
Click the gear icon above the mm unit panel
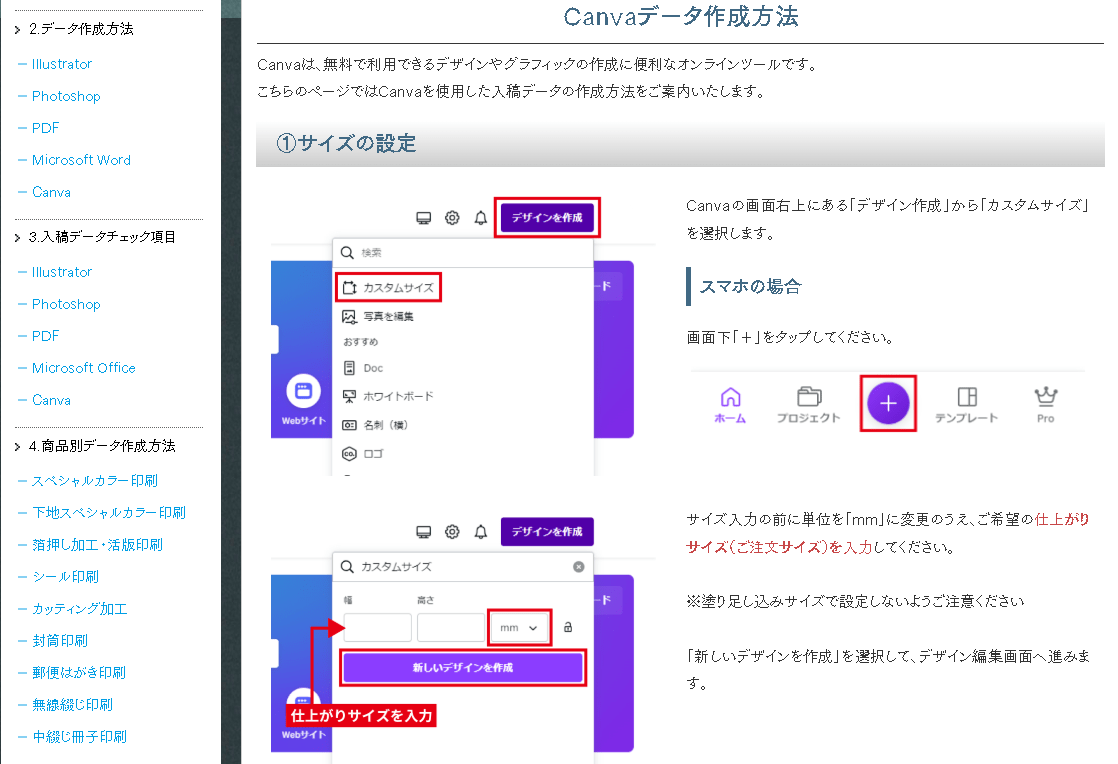pos(452,532)
